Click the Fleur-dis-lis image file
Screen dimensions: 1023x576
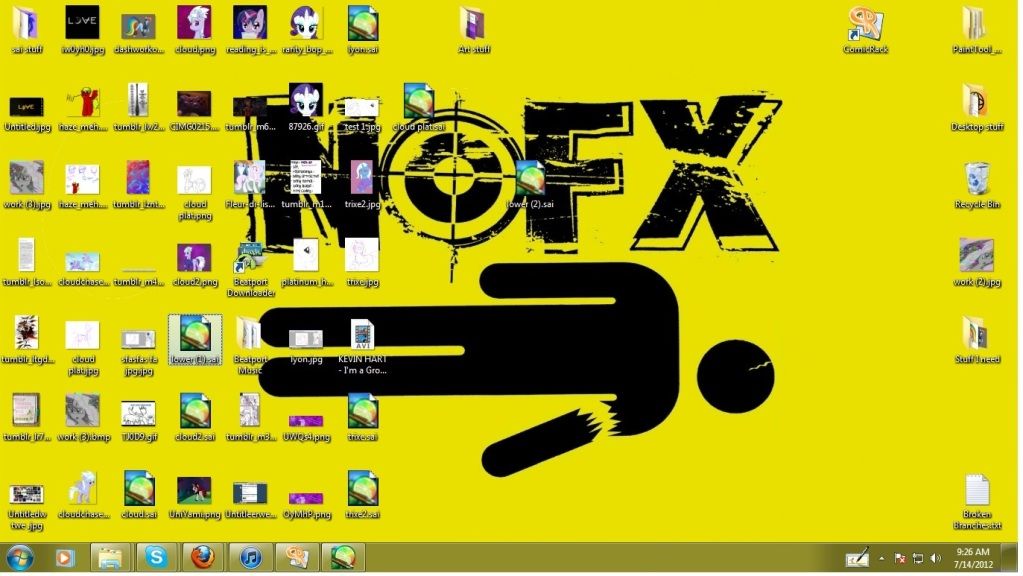250,185
